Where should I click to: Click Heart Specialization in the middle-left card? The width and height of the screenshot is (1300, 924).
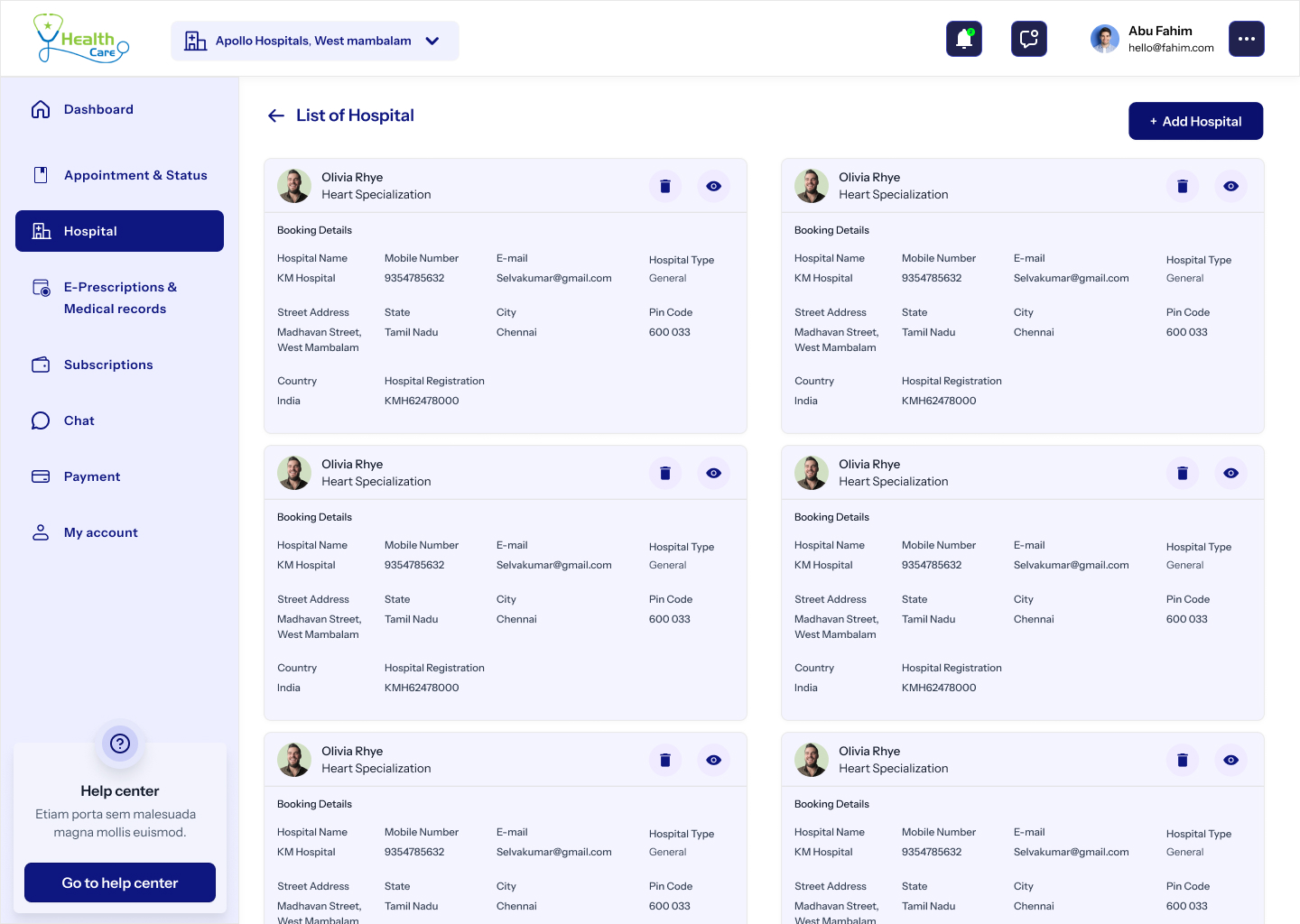pos(376,482)
